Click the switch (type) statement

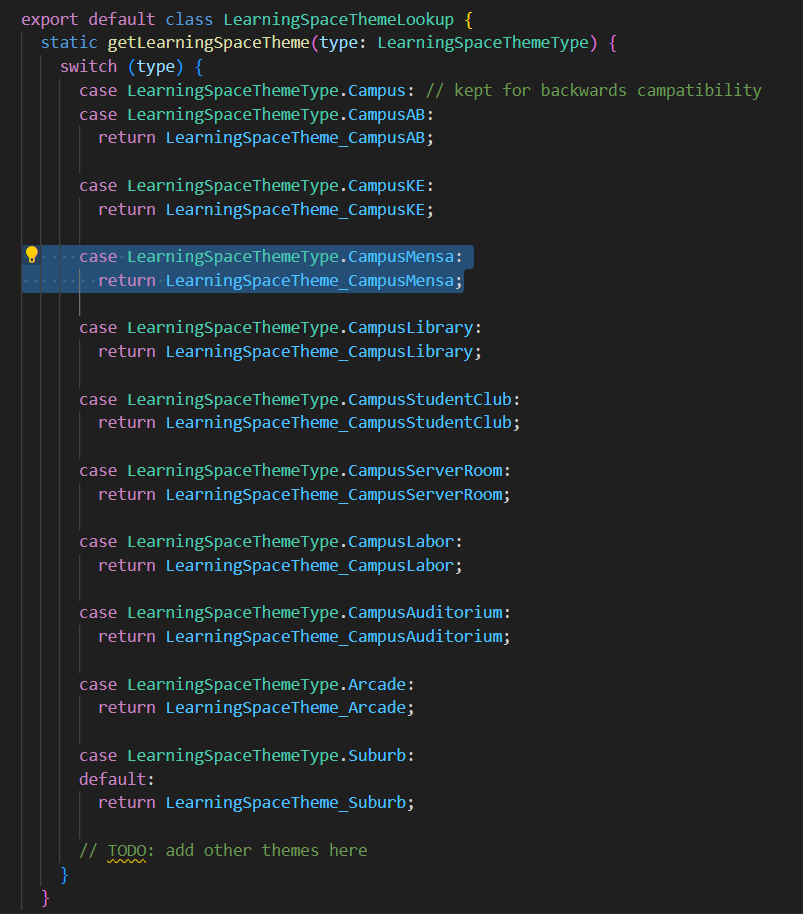point(115,65)
